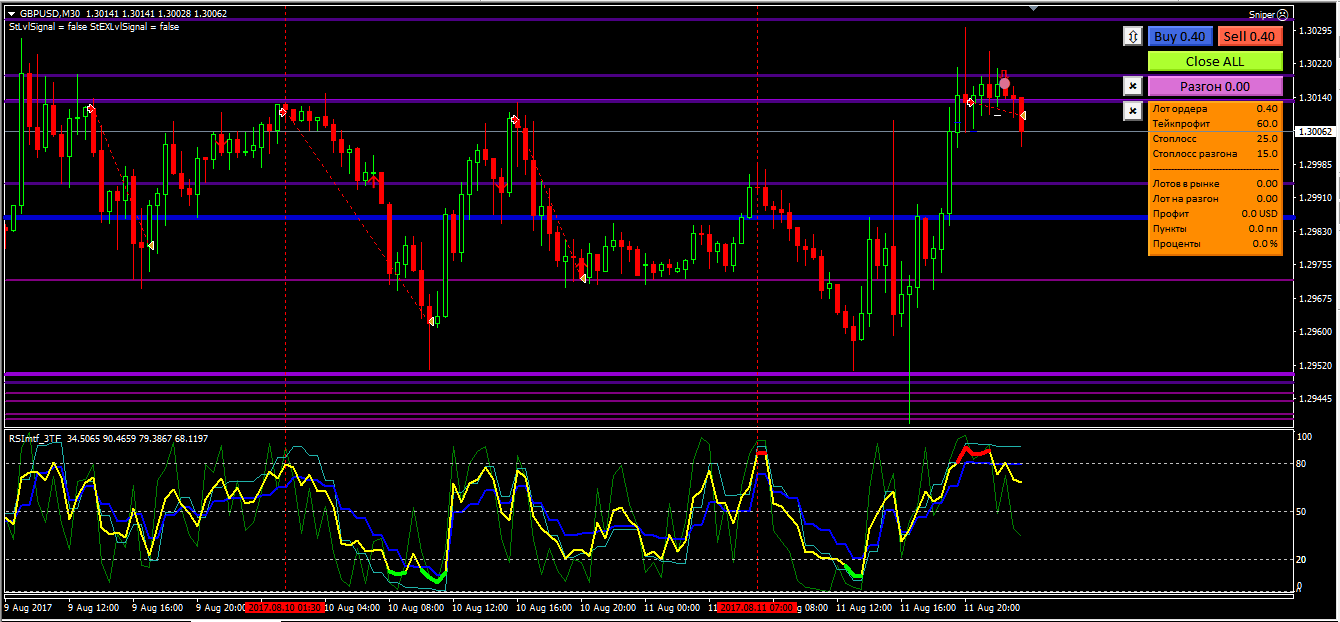Select the Пункты 0.0 пп row

1215,228
